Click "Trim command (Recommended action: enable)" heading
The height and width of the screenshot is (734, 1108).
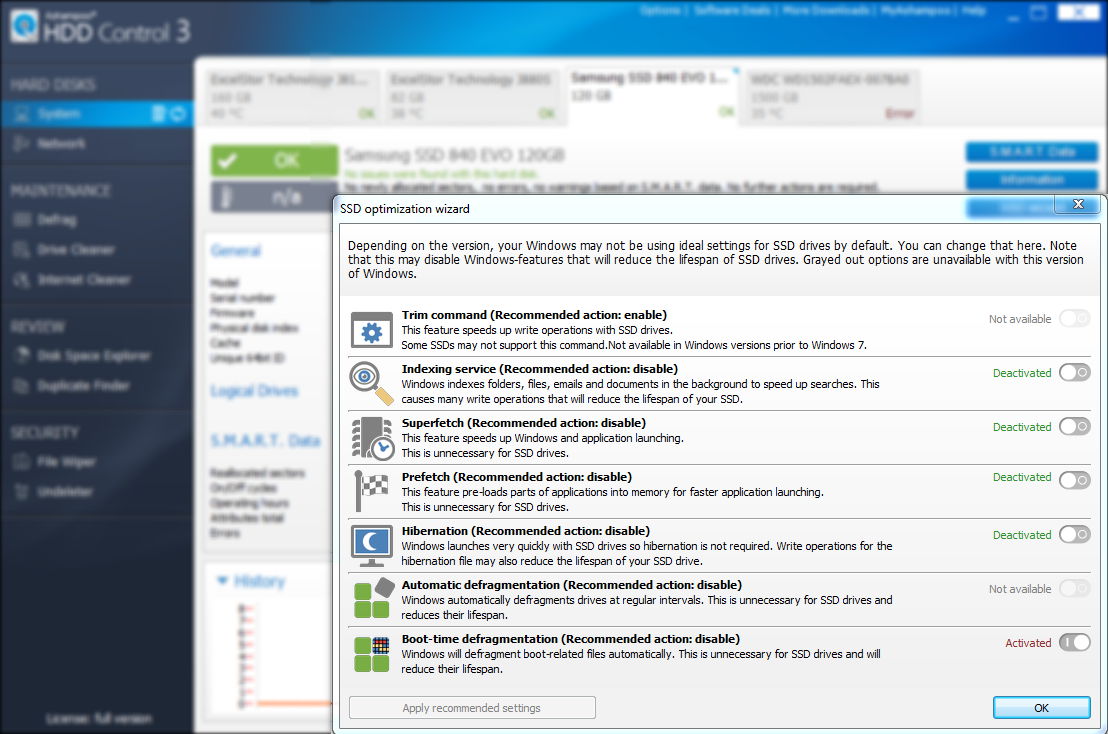pyautogui.click(x=534, y=315)
